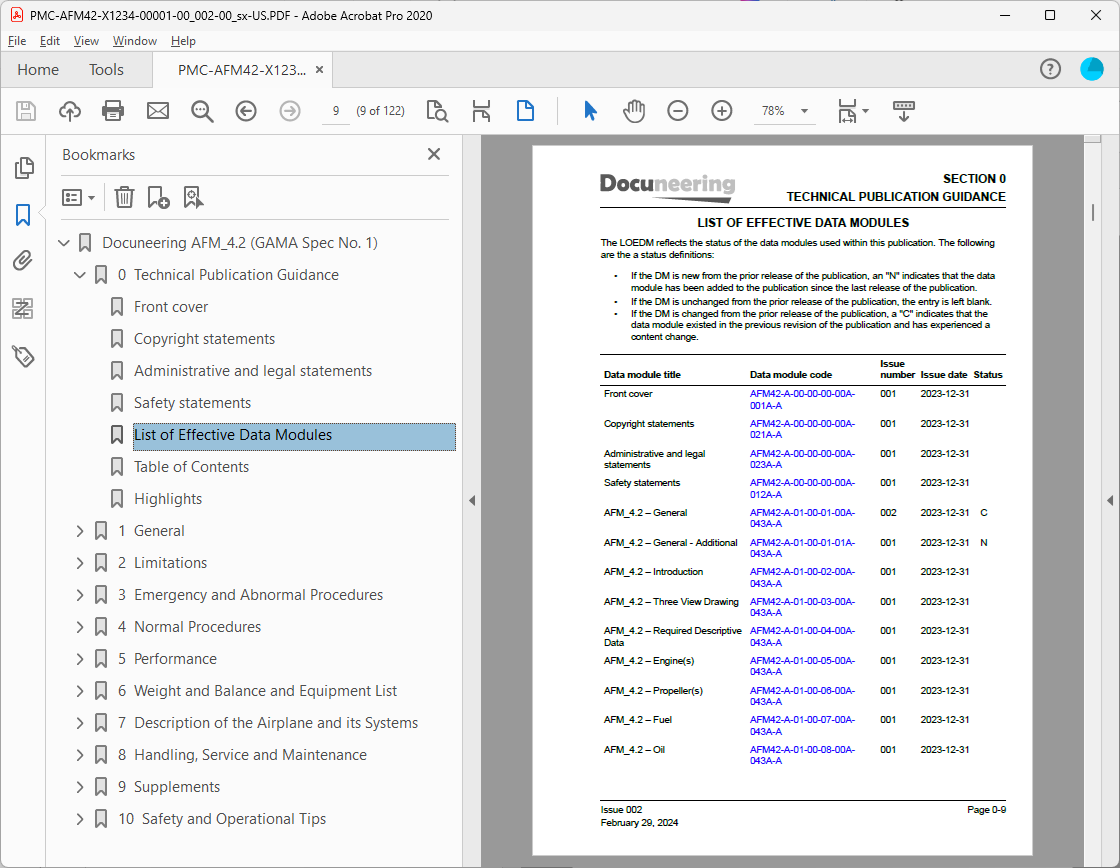Toggle the Bookmarks panel icon

coord(23,214)
